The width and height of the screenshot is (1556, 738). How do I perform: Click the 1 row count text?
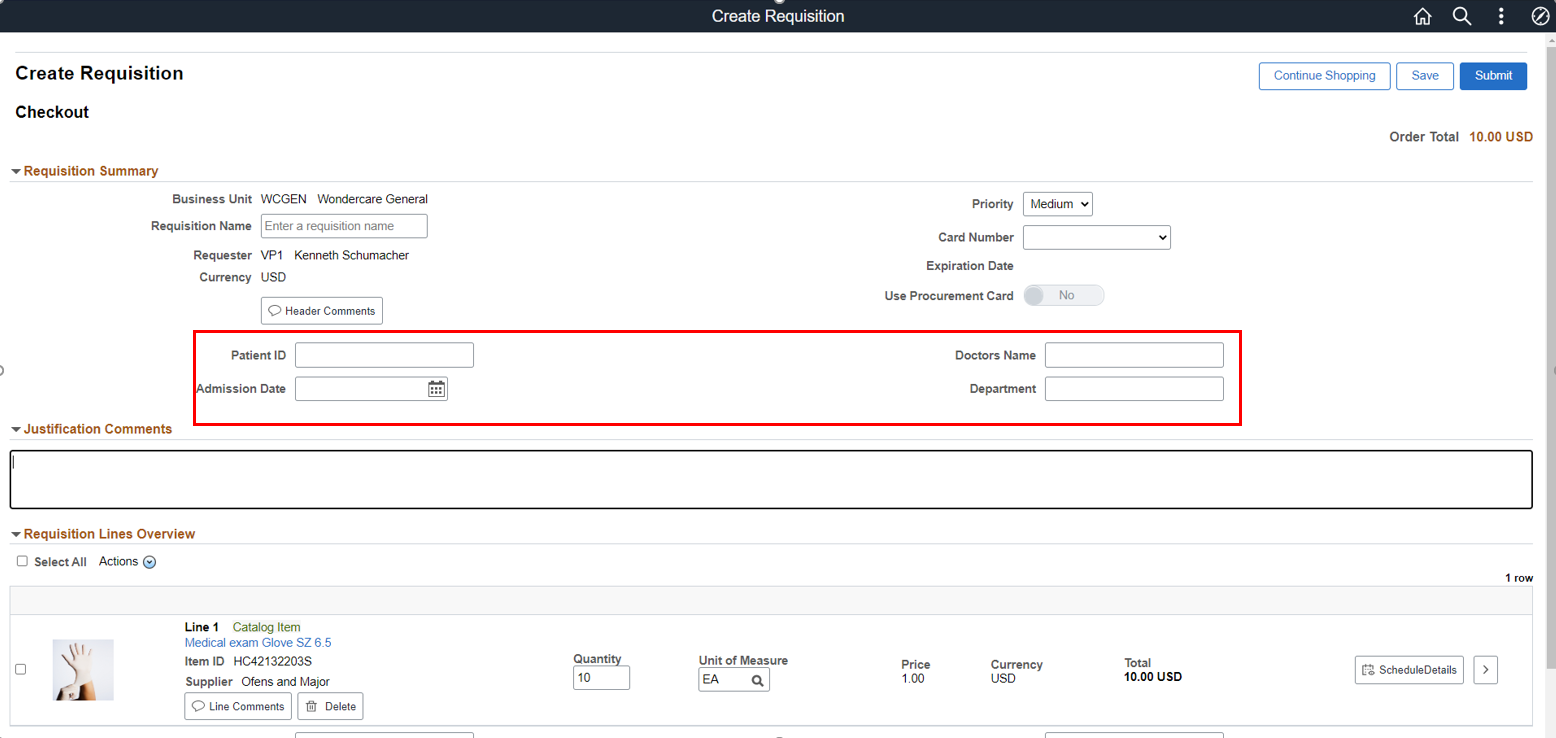pos(1519,578)
